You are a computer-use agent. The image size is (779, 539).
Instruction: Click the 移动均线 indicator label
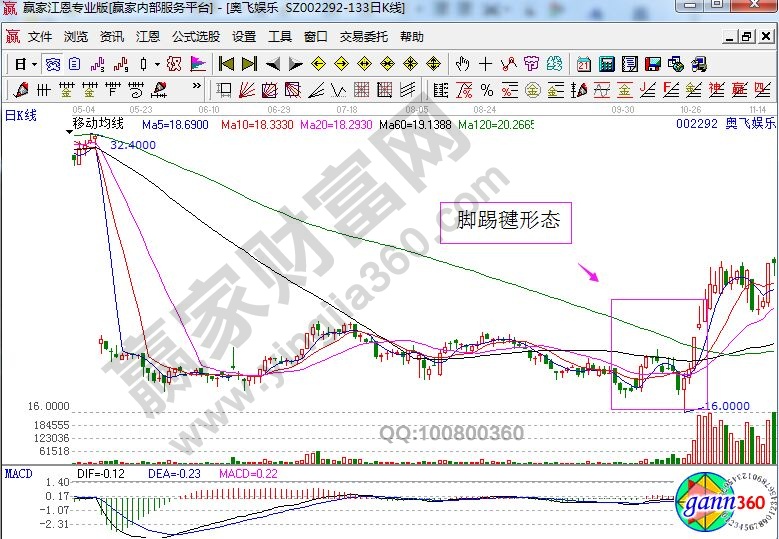click(98, 123)
